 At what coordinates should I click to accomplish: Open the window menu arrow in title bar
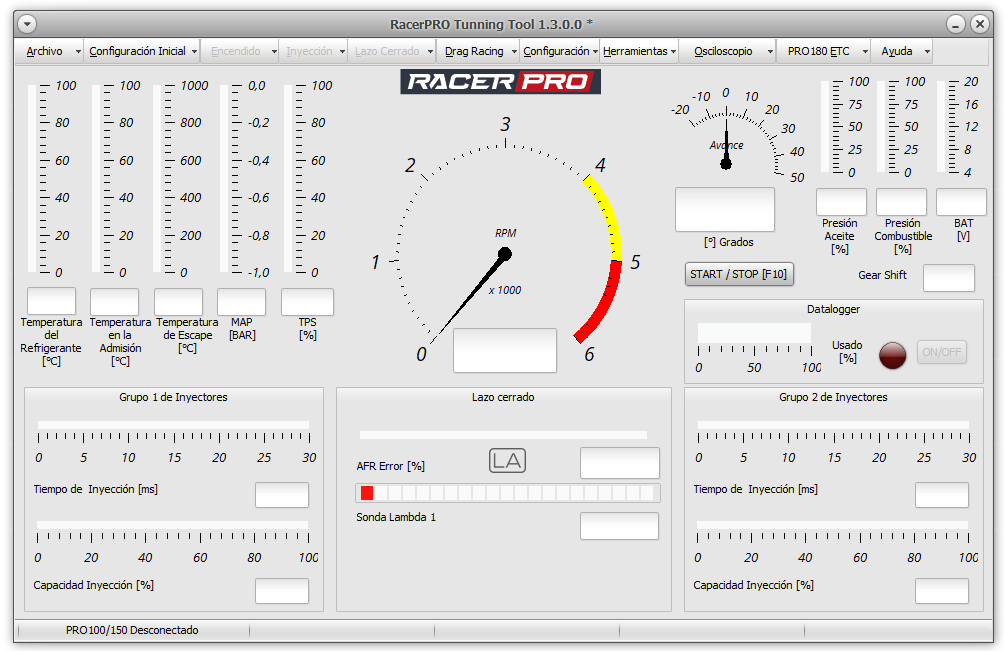click(x=27, y=24)
